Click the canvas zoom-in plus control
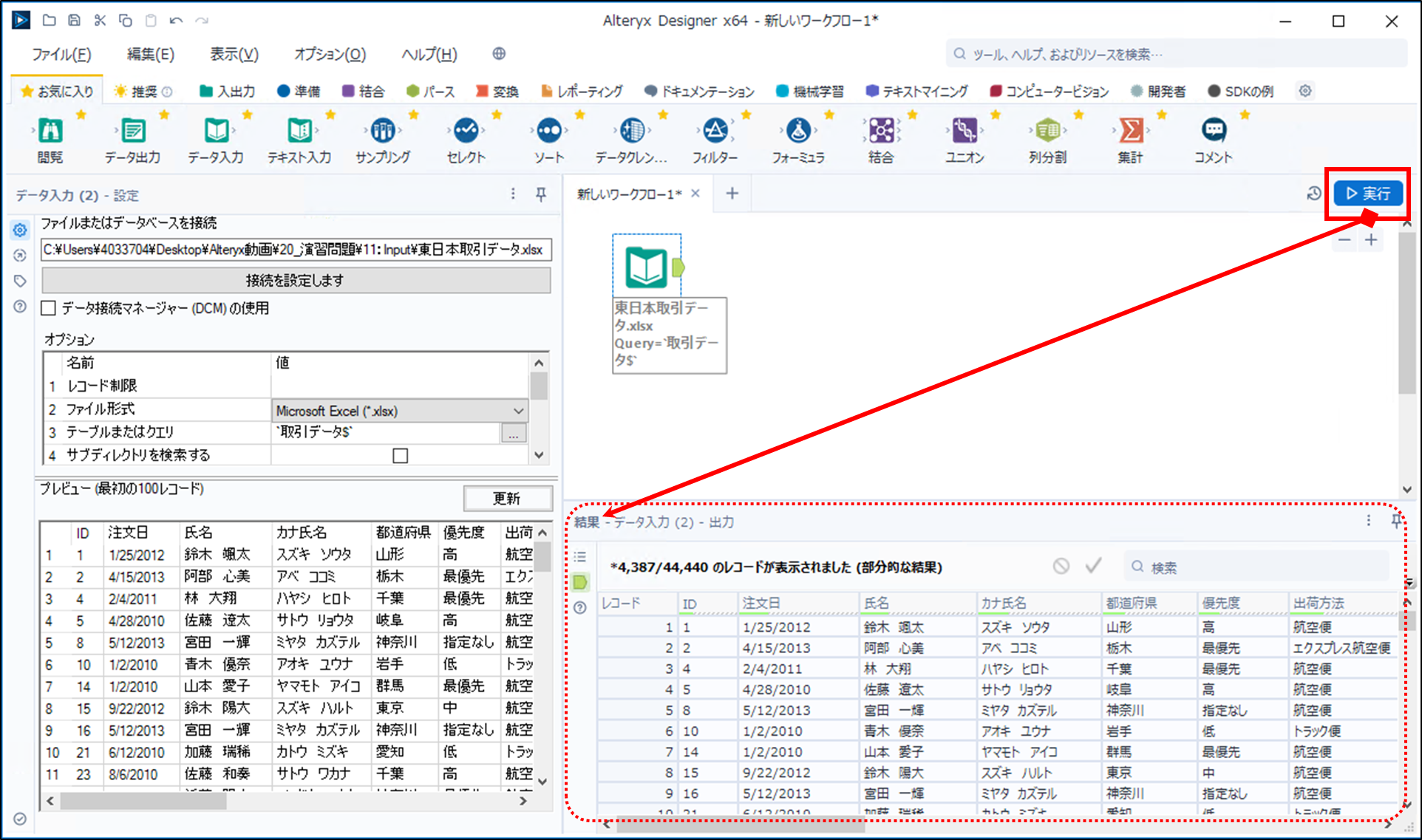Screen dimensions: 1422x840 [1371, 240]
